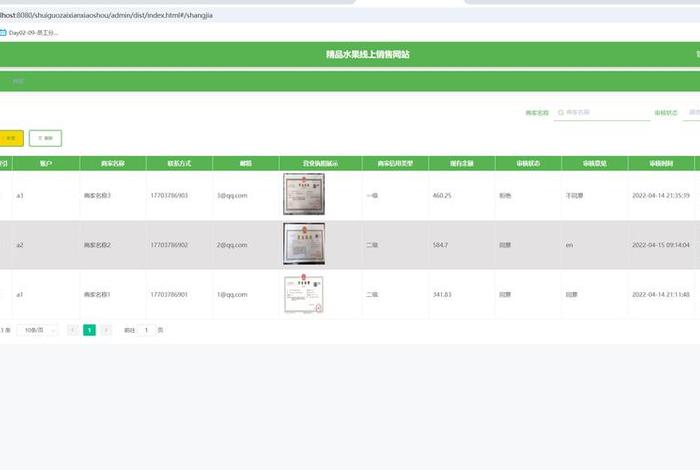Click the search icon in merchant name field
The image size is (700, 470).
coord(561,113)
